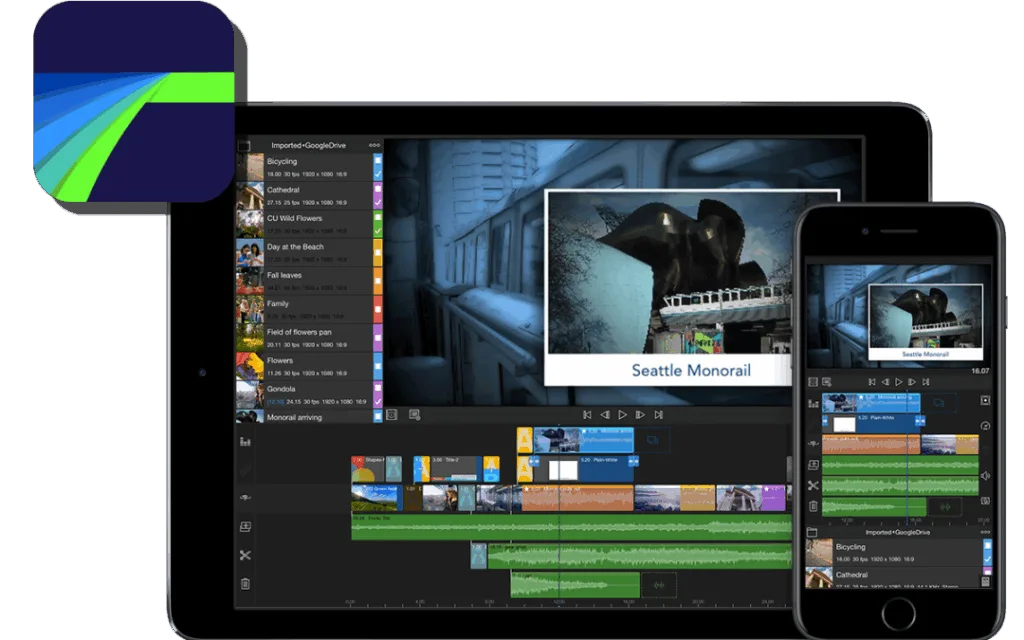This screenshot has height=640, width=1024.
Task: Select the Monorail arriving clip
Action: pyautogui.click(x=309, y=416)
